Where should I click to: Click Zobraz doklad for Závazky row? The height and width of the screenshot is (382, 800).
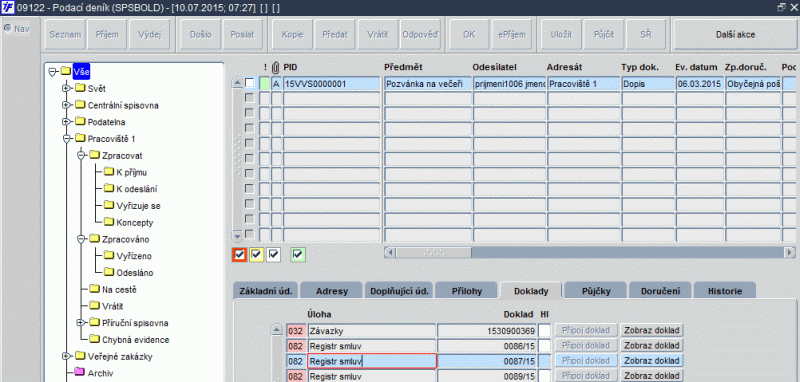tap(652, 330)
